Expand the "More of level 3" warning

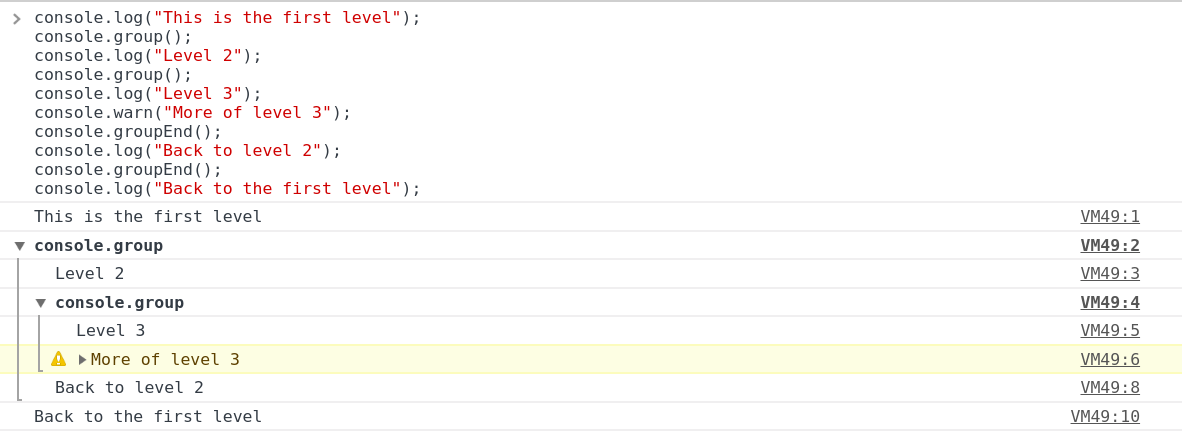(83, 360)
